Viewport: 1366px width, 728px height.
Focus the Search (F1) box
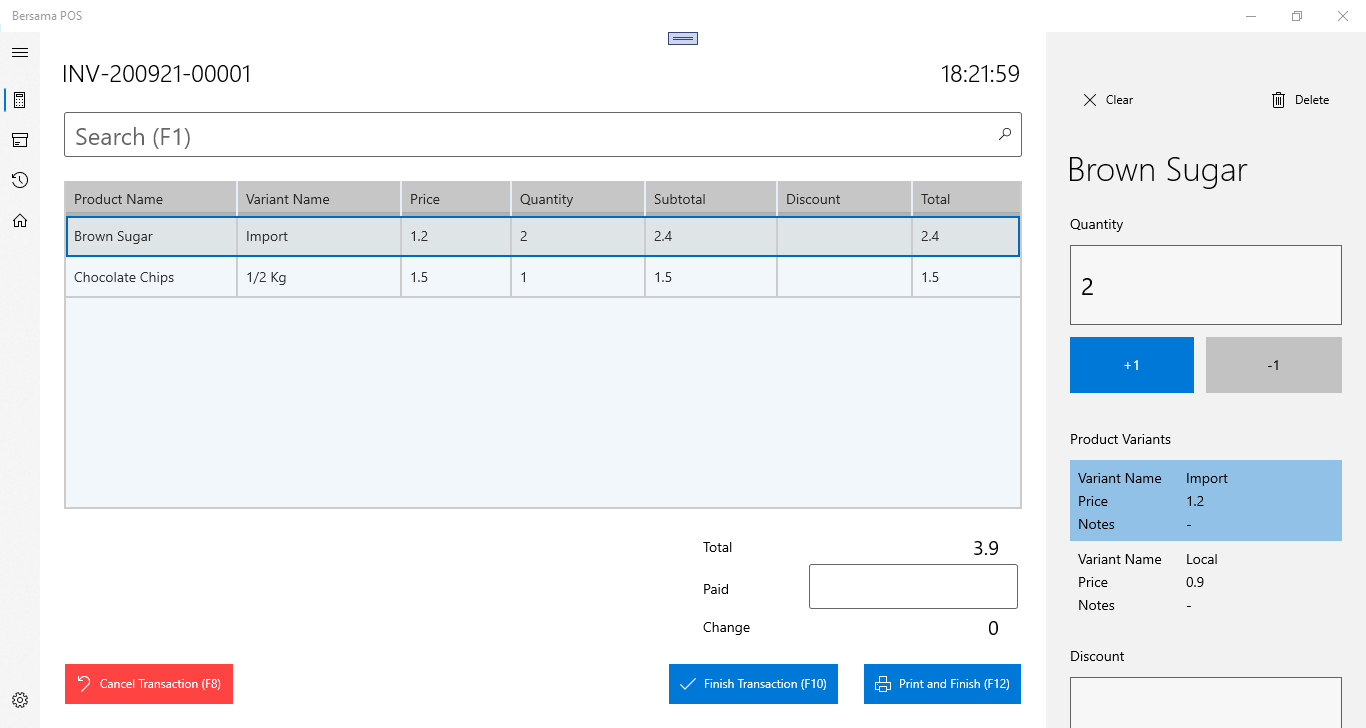coord(530,135)
